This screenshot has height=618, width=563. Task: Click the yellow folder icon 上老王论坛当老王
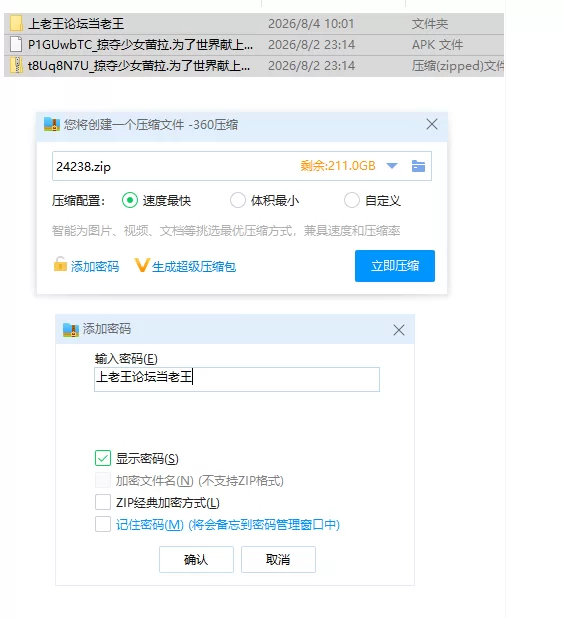[16, 24]
